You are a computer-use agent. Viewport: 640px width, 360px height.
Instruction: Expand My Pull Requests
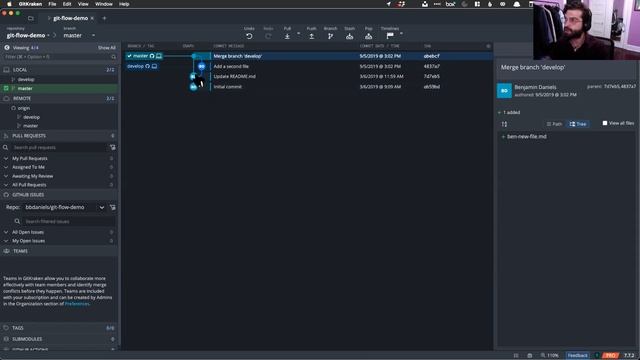point(6,158)
